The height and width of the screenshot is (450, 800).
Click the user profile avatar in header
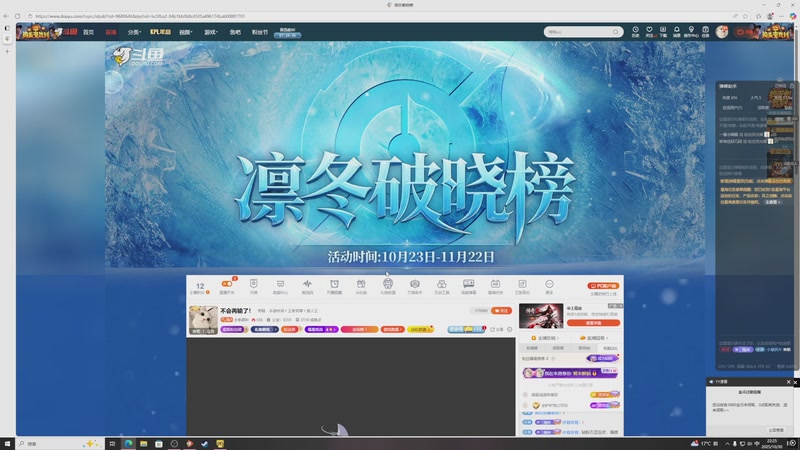point(721,32)
